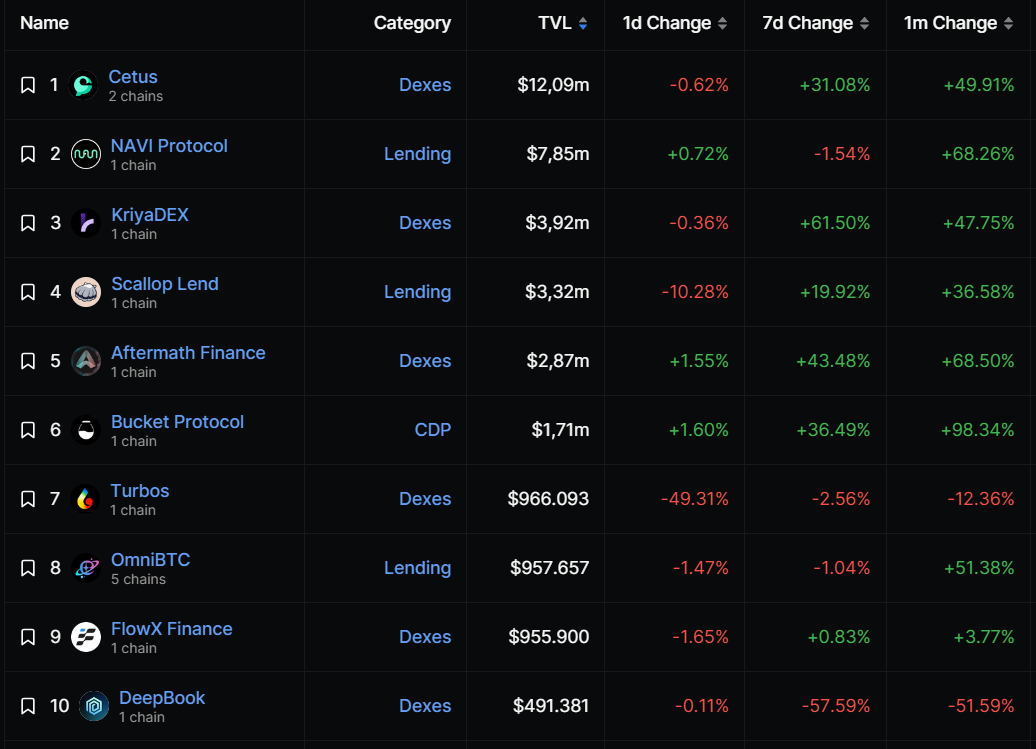Screen dimensions: 1036x749
Task: Click the Scallop Lend shell logo
Action: coord(86,293)
